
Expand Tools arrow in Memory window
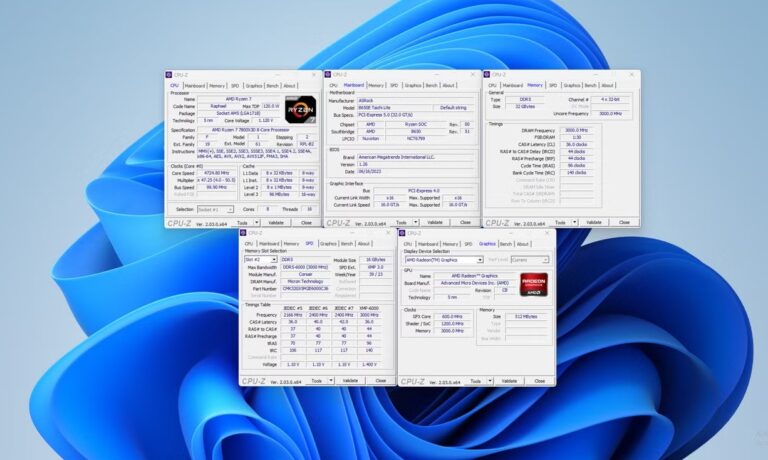tap(575, 222)
